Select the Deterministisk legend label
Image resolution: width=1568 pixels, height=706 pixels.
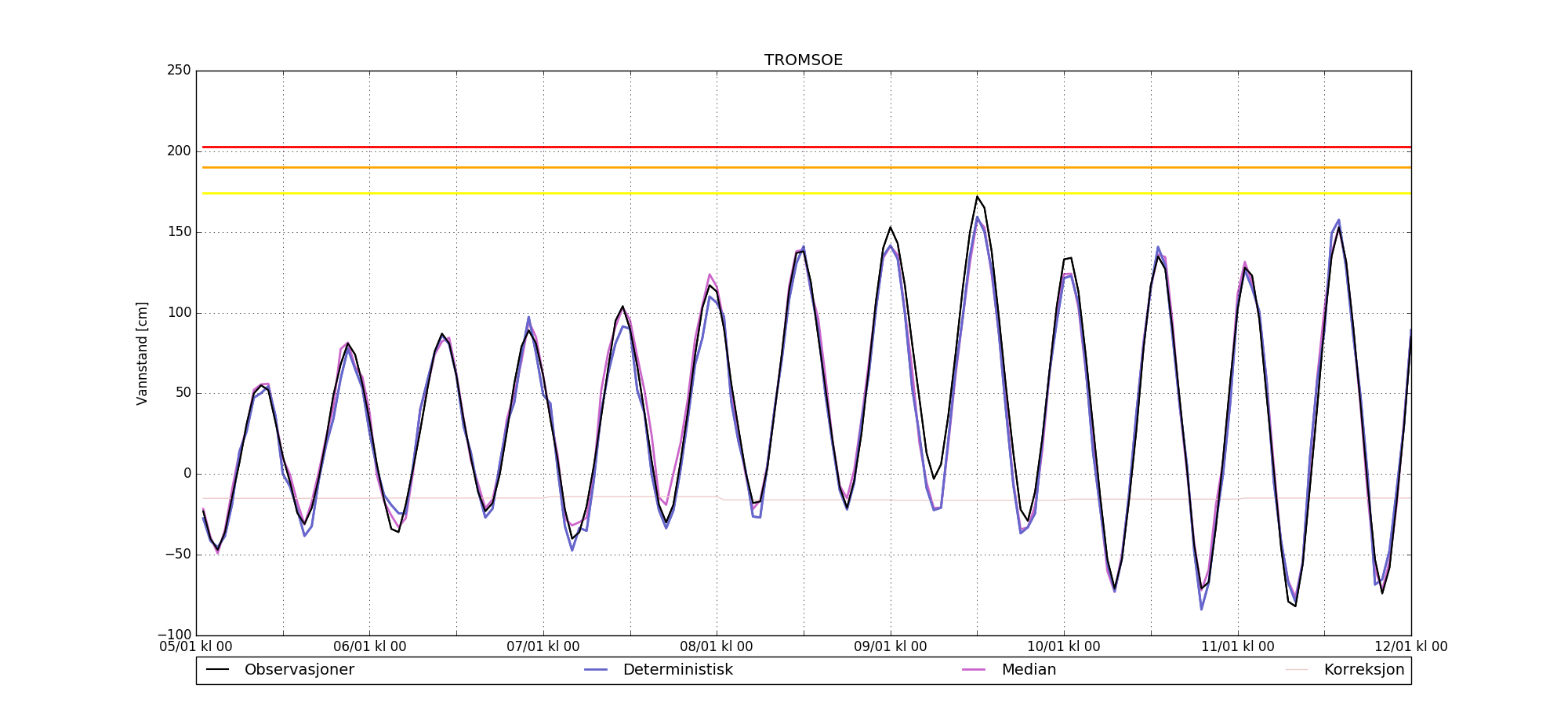click(677, 670)
